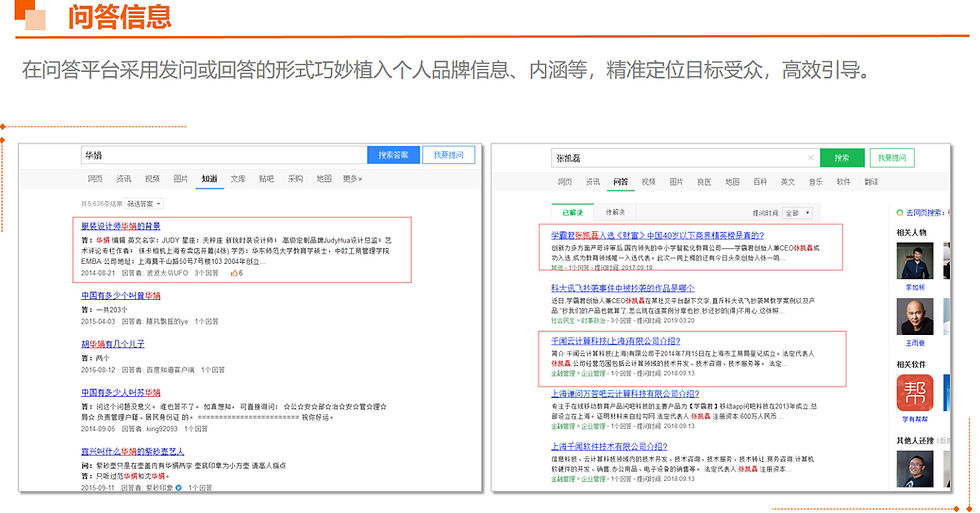Screen dimensions: 980x513
Task: Open the 英文 tab
Action: (788, 182)
